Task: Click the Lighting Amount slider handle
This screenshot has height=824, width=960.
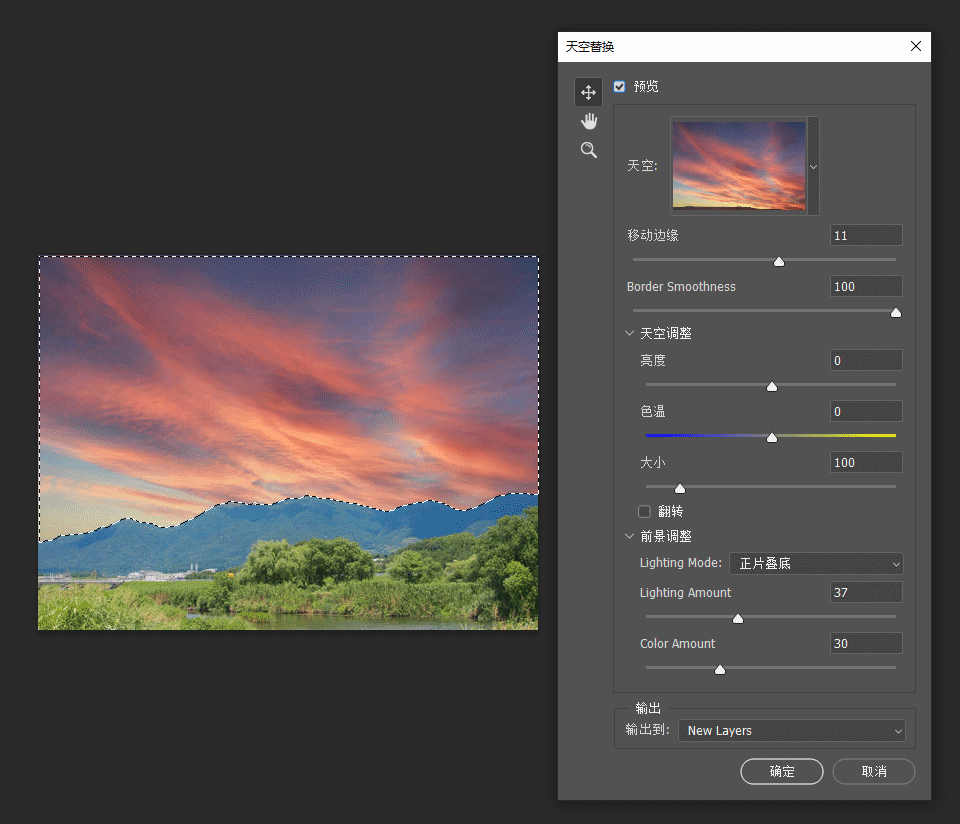Action: pos(737,618)
